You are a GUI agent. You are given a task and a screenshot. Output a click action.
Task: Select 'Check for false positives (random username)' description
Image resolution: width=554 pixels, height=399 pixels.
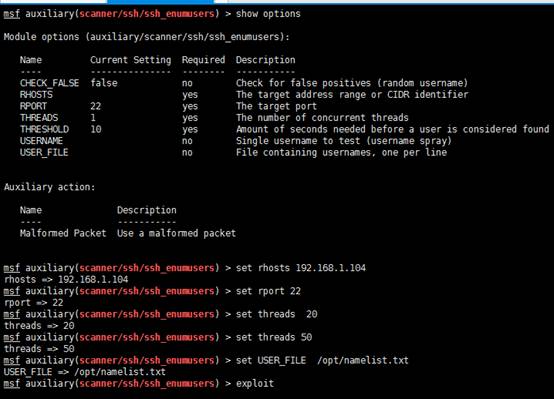click(x=352, y=83)
